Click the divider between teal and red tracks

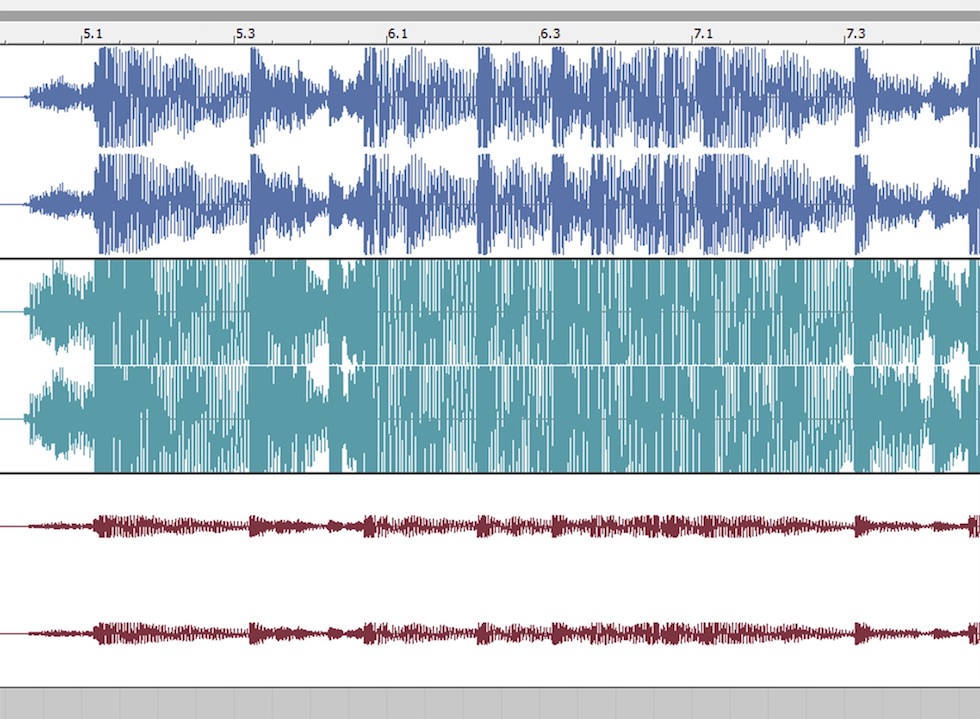point(490,473)
